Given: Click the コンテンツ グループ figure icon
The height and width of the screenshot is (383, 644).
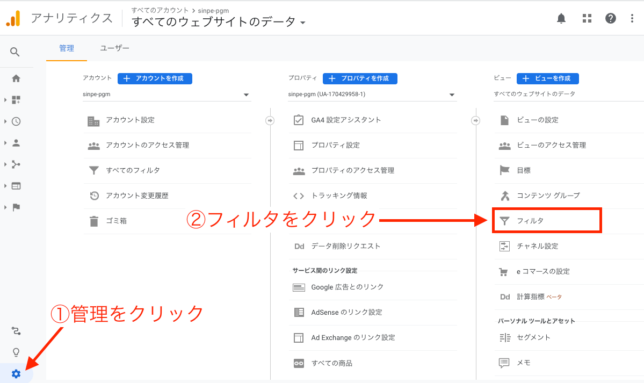Looking at the screenshot, I should 505,196.
